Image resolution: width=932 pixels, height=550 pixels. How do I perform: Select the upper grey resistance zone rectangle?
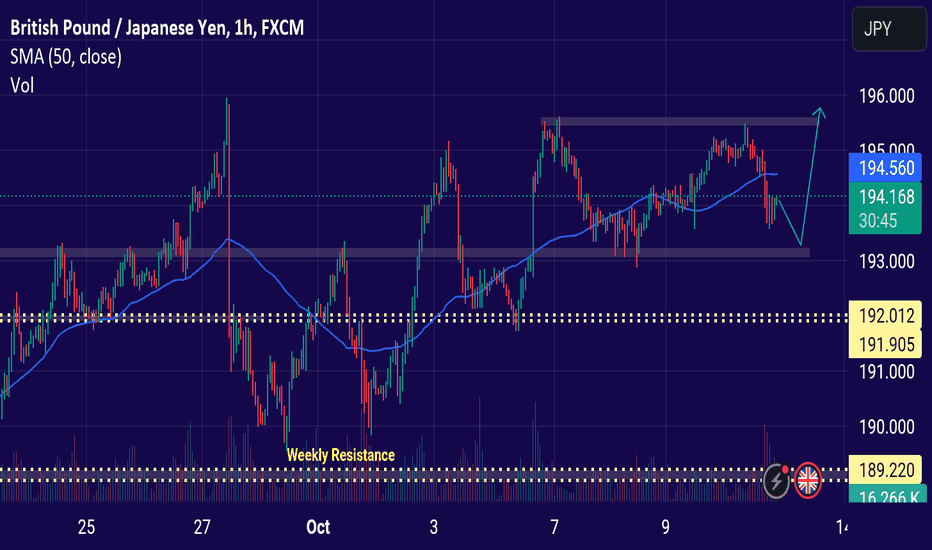[679, 122]
